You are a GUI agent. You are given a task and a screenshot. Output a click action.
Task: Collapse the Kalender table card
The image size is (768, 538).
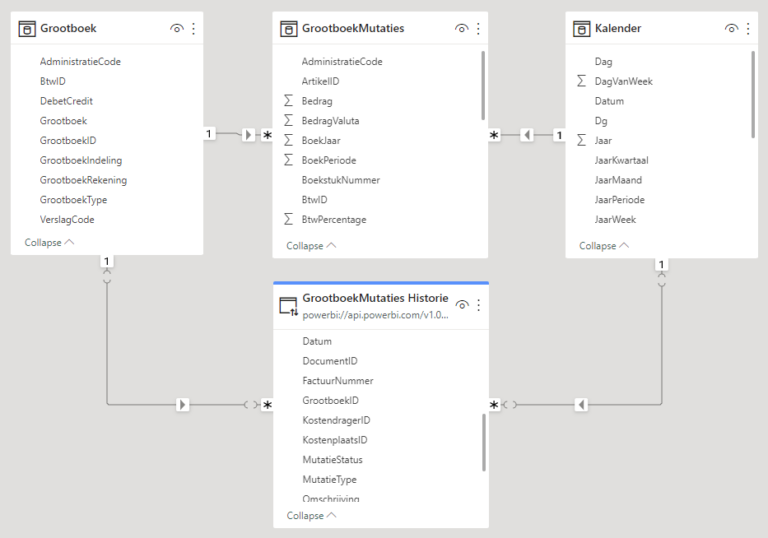[x=604, y=245]
